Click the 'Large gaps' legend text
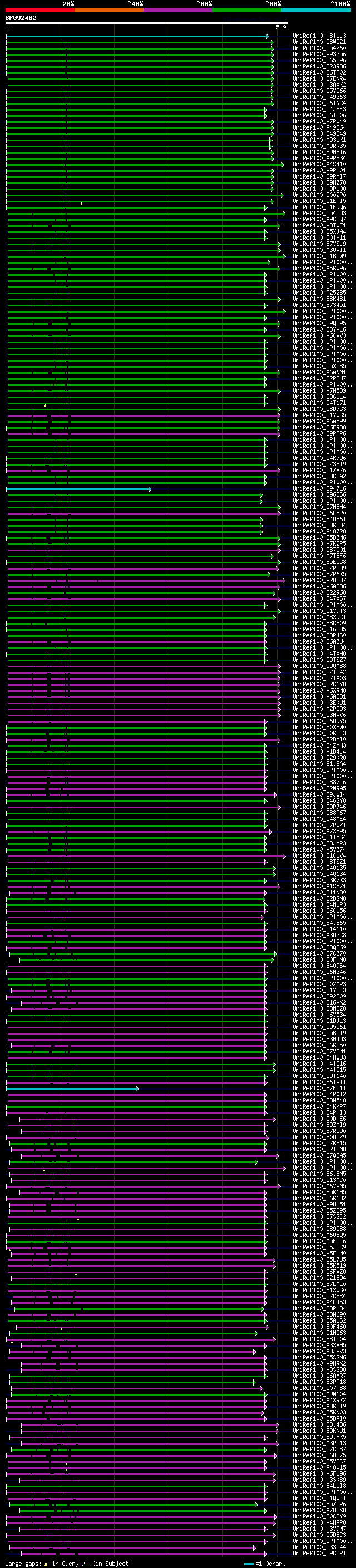356x1568 pixels. coord(23,1564)
